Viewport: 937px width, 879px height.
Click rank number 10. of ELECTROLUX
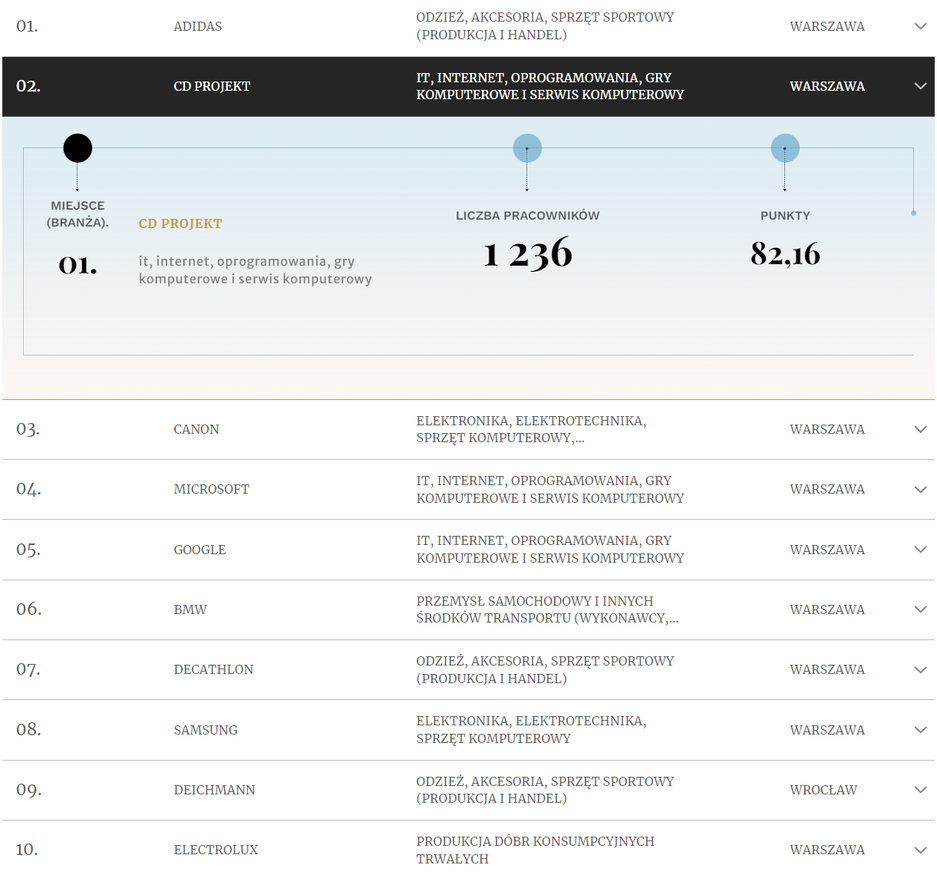[27, 849]
